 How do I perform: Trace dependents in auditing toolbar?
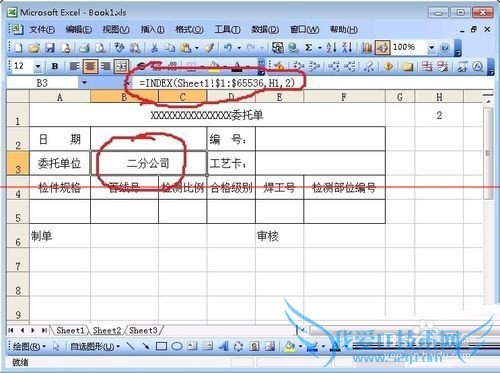tap(334, 66)
